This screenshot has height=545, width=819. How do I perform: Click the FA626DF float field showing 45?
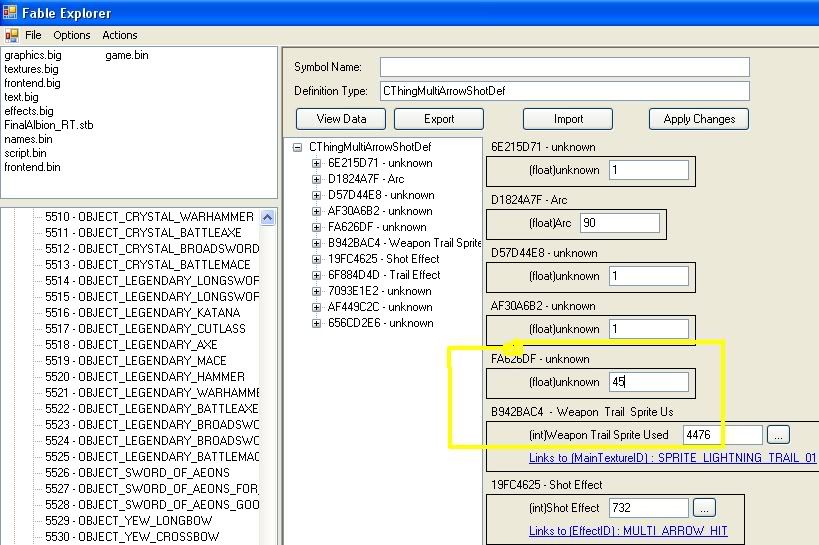[x=649, y=382]
